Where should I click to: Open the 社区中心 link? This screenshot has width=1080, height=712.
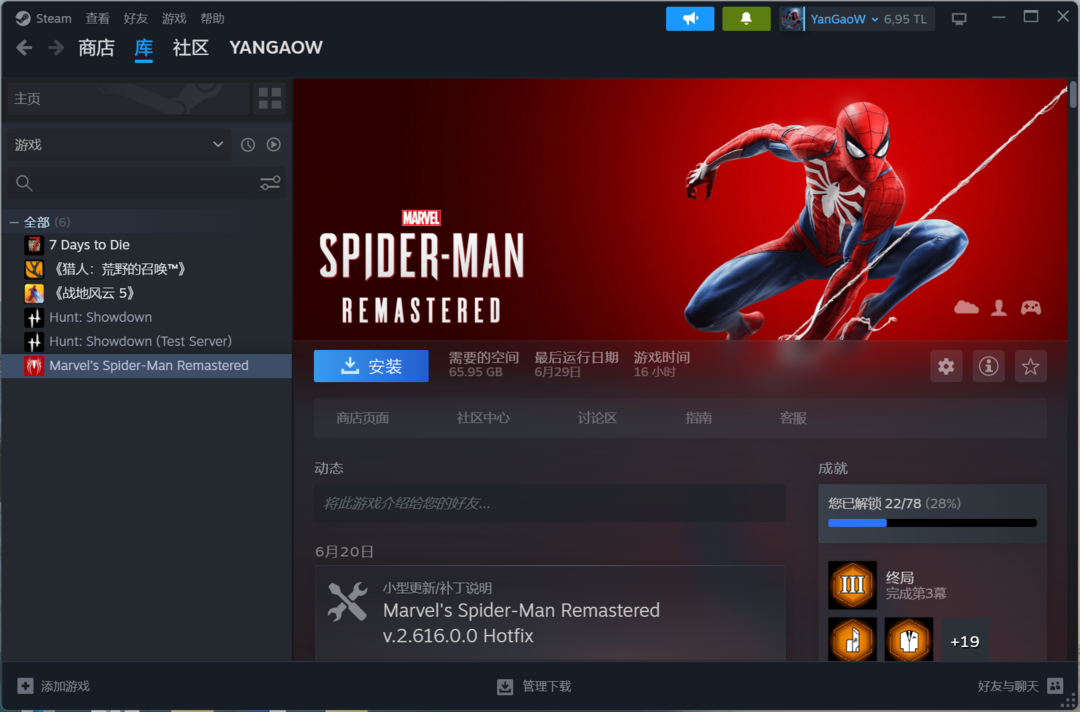(x=483, y=418)
